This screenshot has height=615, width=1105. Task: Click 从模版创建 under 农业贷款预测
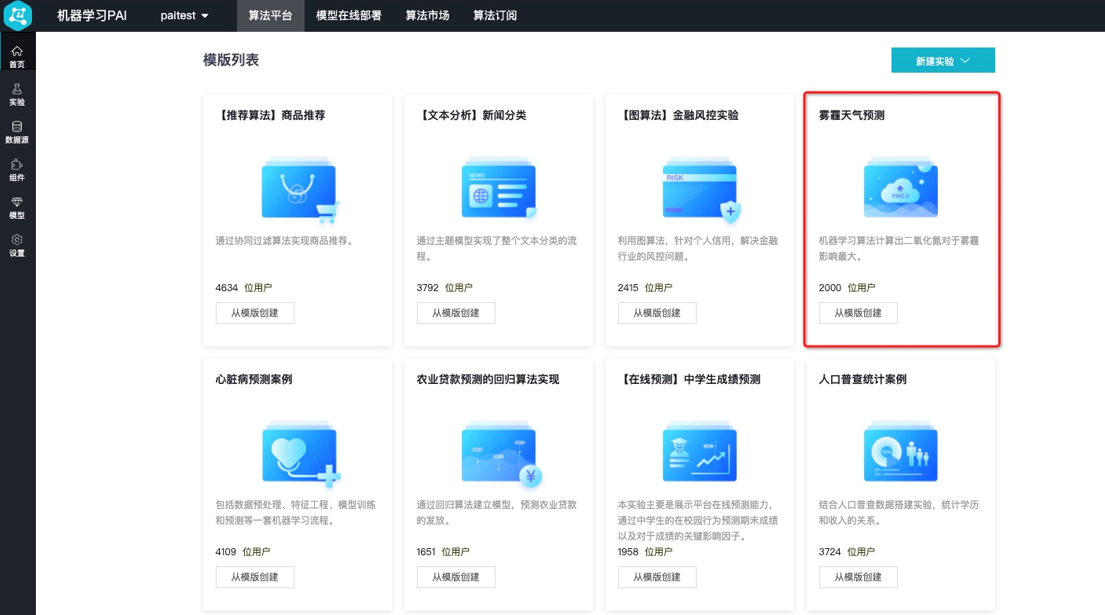pos(456,577)
